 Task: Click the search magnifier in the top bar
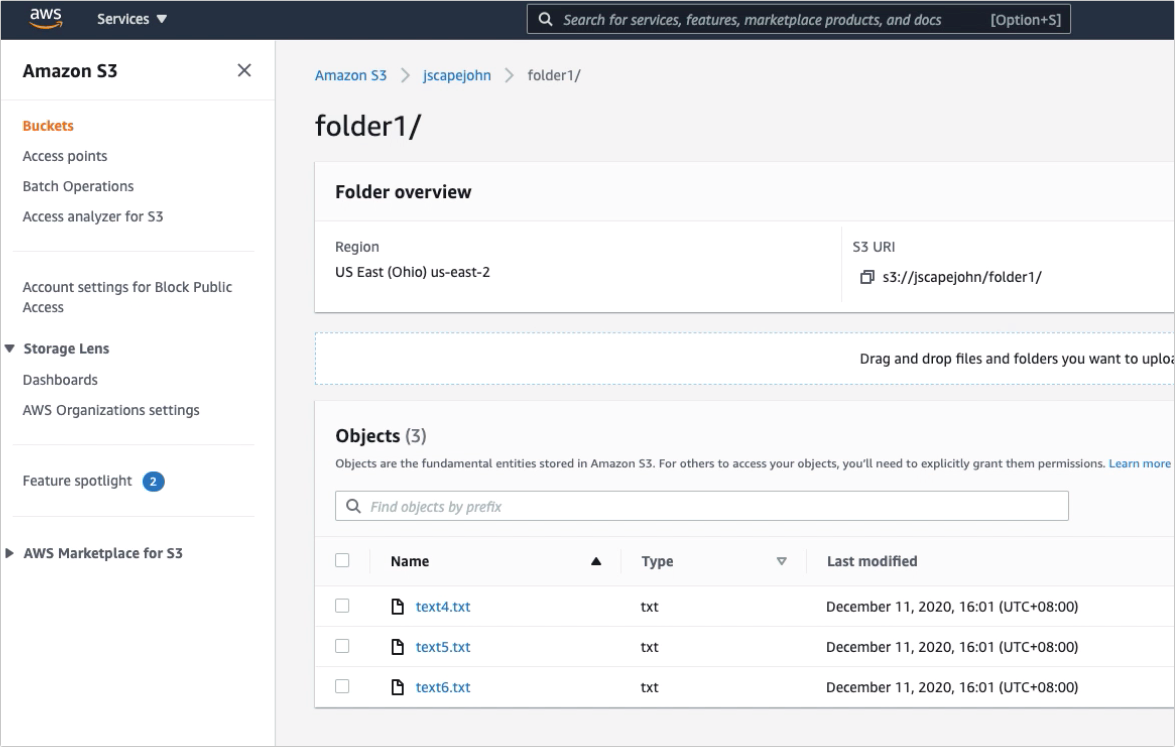545,19
